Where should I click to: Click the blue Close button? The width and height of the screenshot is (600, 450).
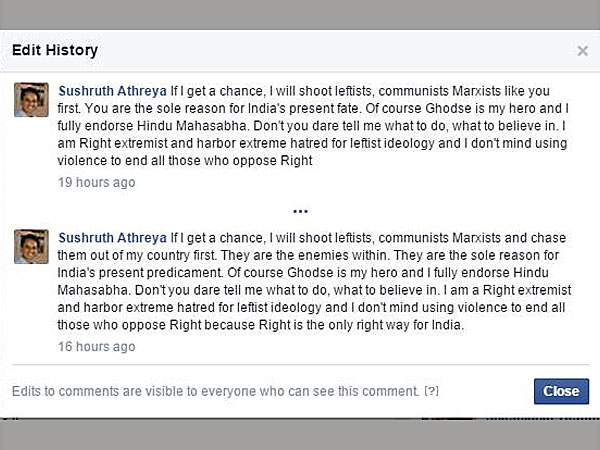pyautogui.click(x=561, y=391)
